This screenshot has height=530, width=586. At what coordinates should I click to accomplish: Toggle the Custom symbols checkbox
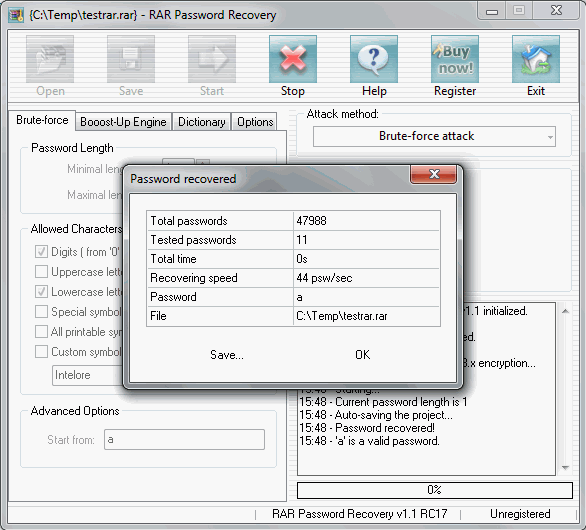(41, 352)
